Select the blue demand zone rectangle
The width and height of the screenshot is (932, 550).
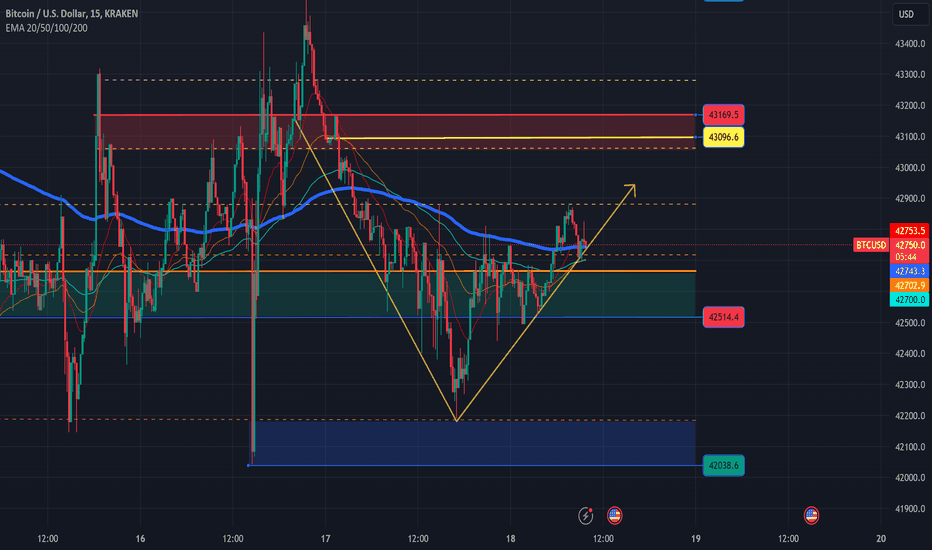[474, 443]
